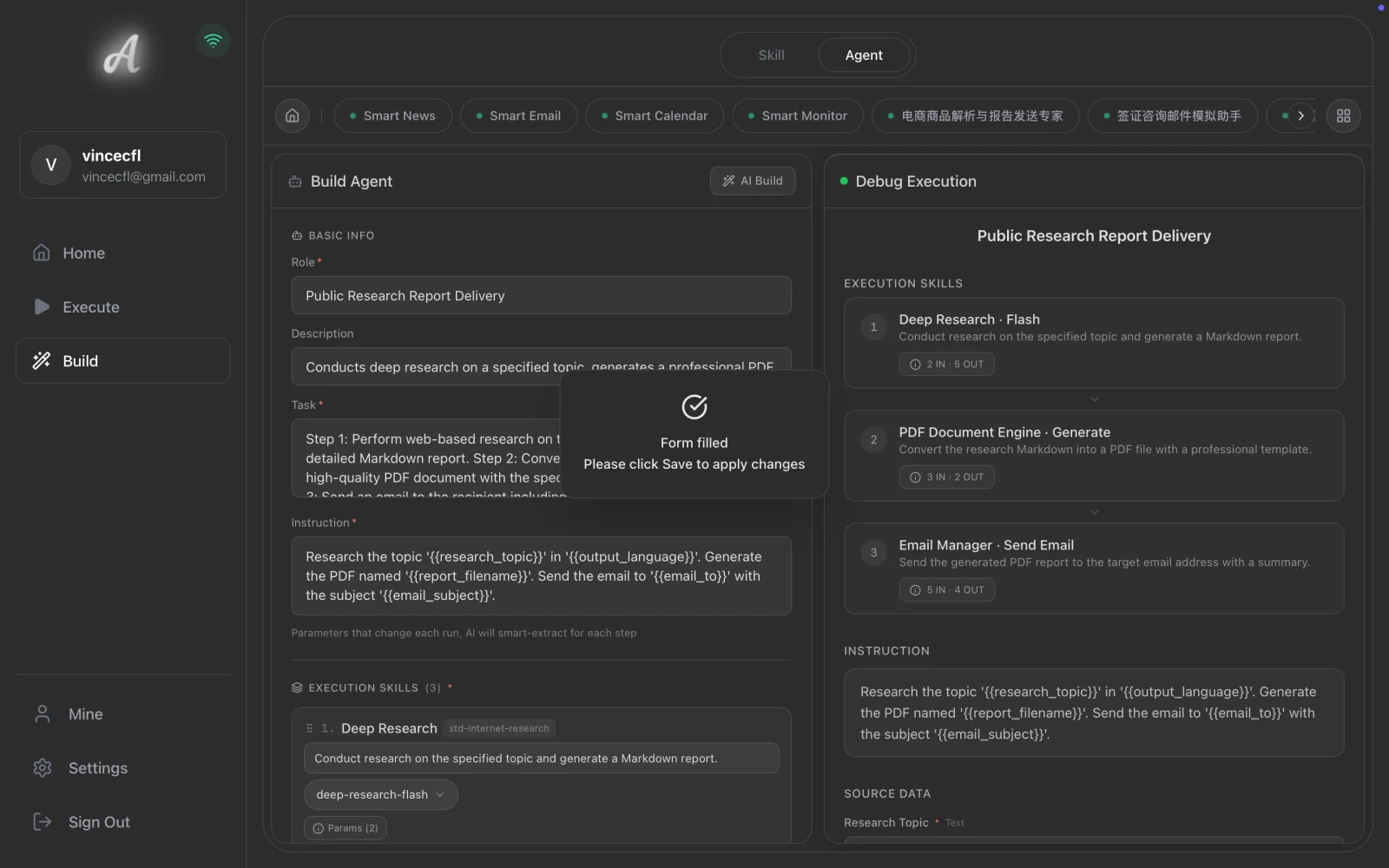The width and height of the screenshot is (1389, 868).
Task: Click Public Research Report Delivery debug title
Action: point(1094,236)
